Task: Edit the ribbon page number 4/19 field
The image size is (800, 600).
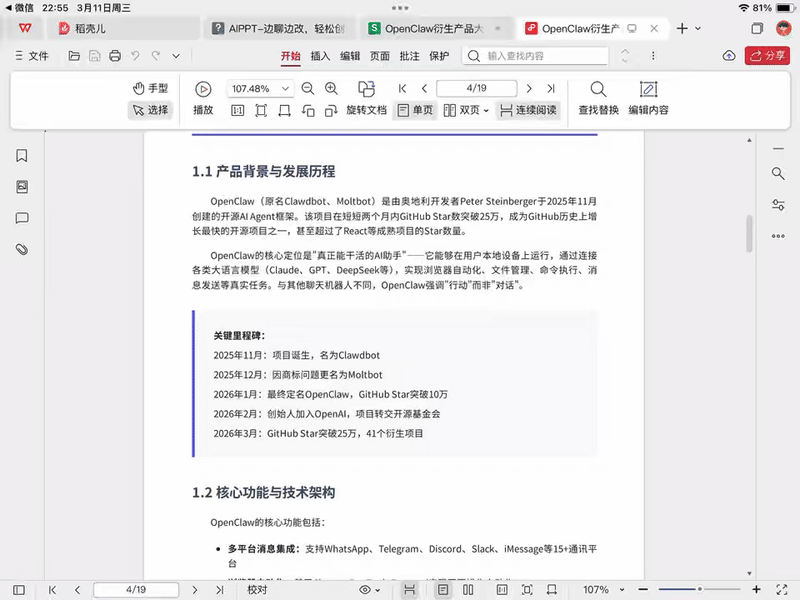Action: (x=477, y=88)
